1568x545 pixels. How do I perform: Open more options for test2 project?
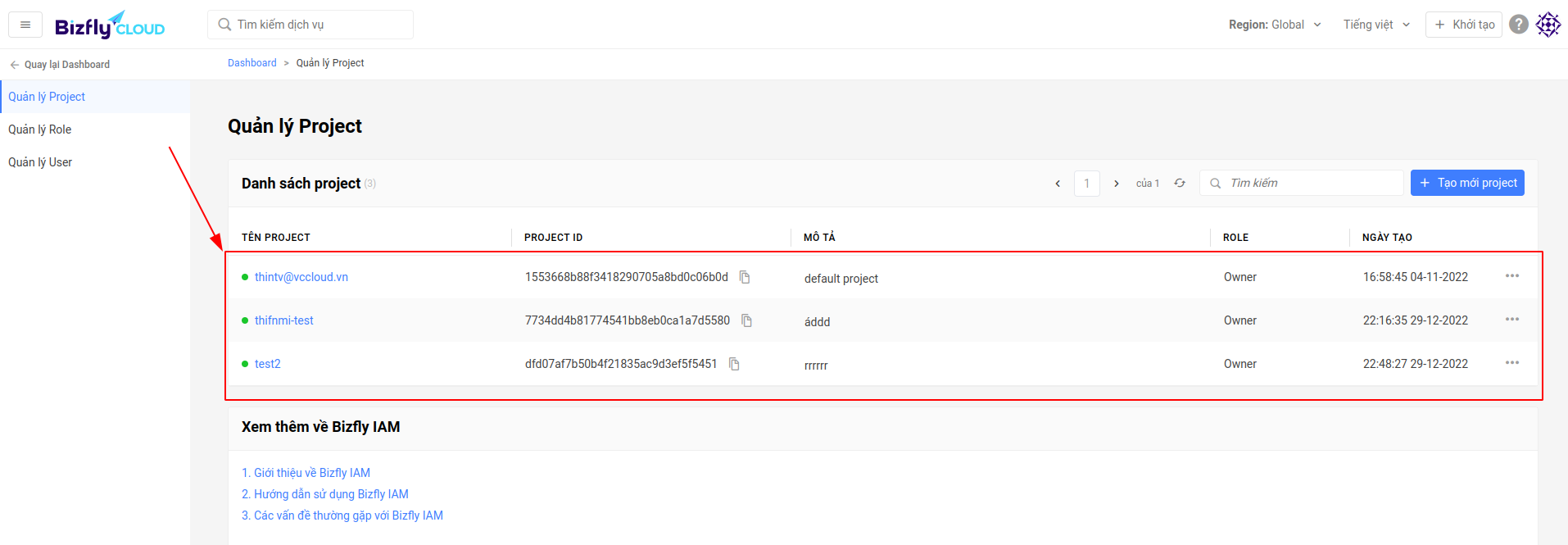coord(1511,363)
